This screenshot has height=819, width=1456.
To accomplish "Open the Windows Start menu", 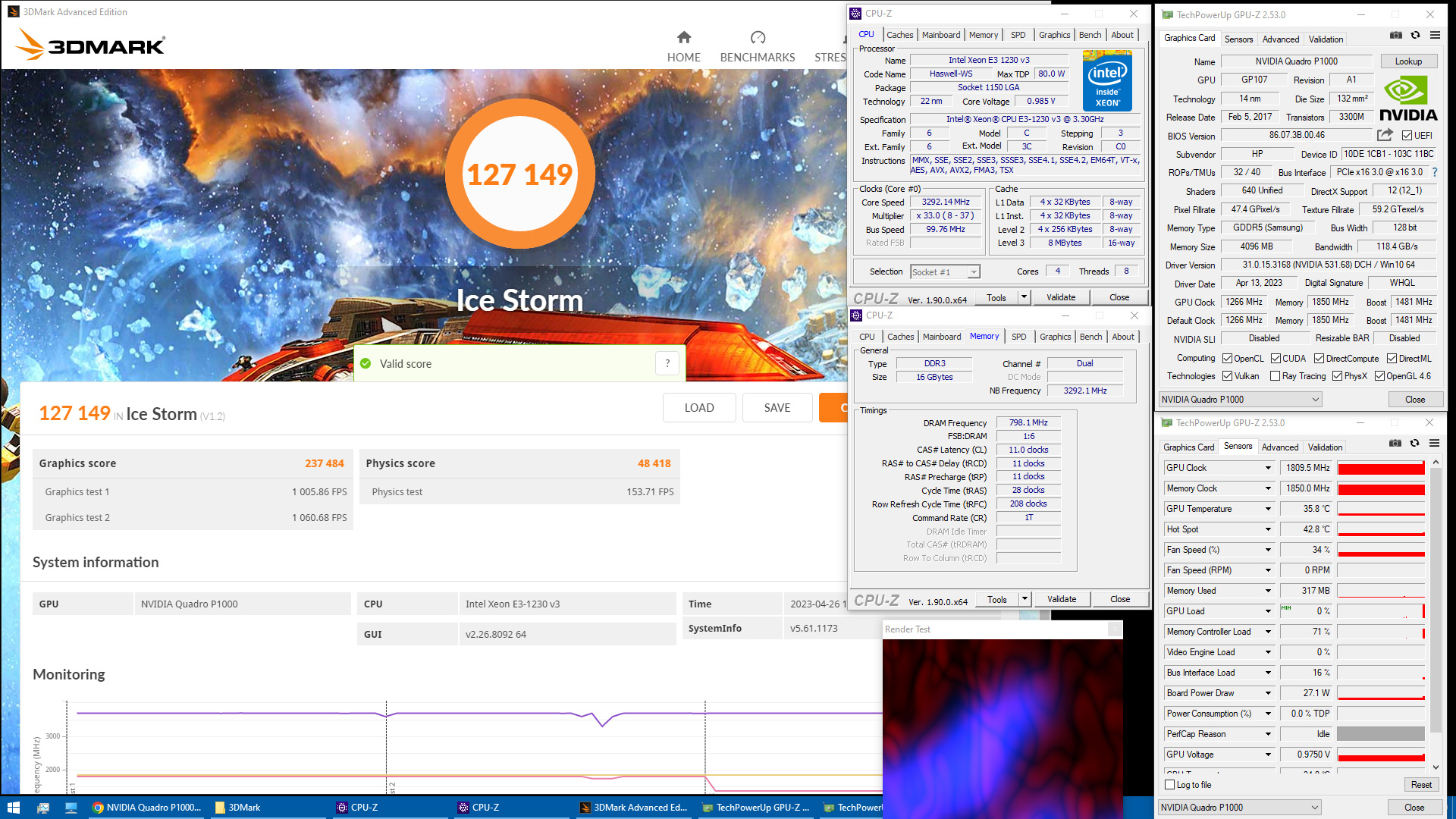I will tap(13, 808).
